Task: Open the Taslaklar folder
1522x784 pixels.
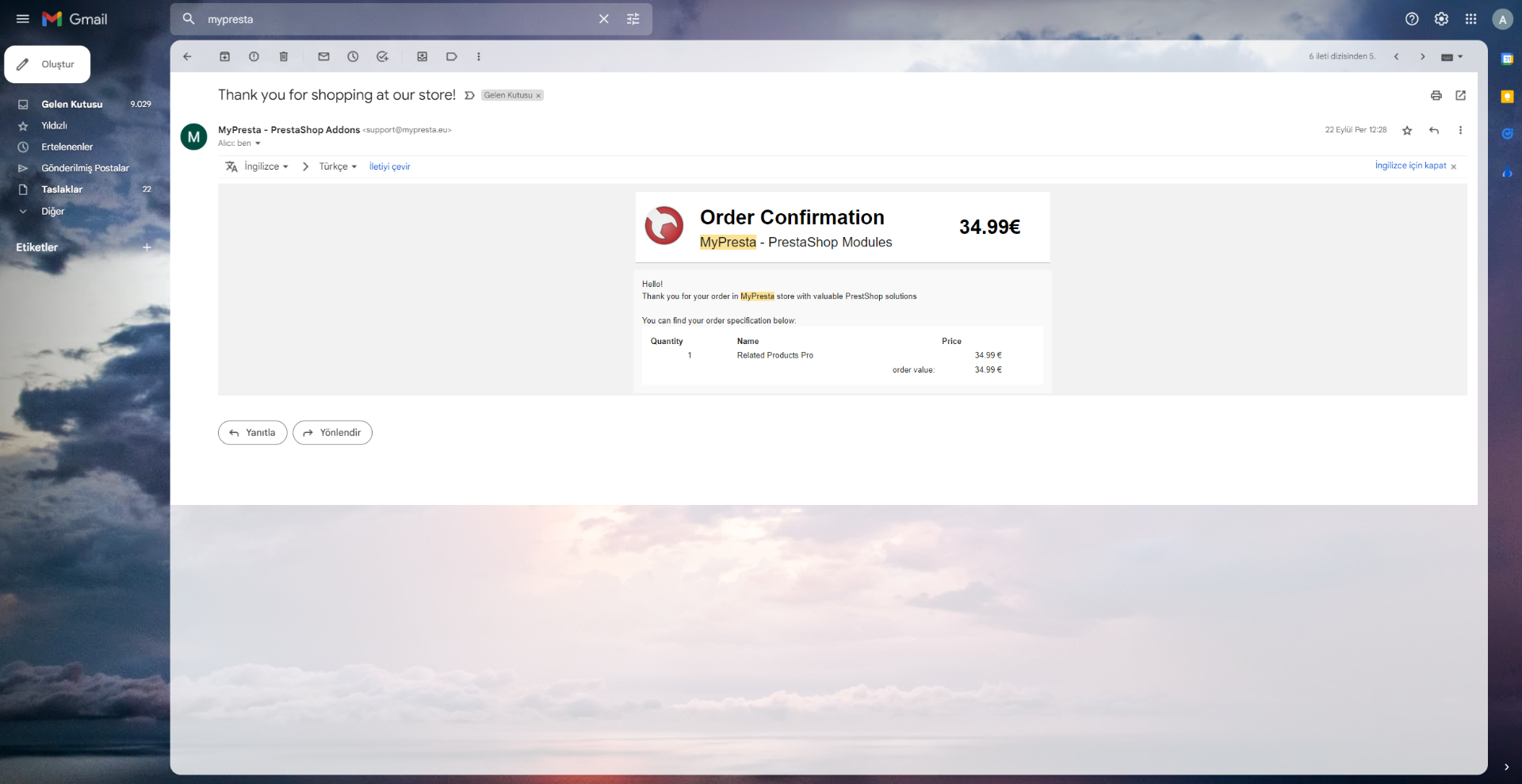Action: click(62, 189)
